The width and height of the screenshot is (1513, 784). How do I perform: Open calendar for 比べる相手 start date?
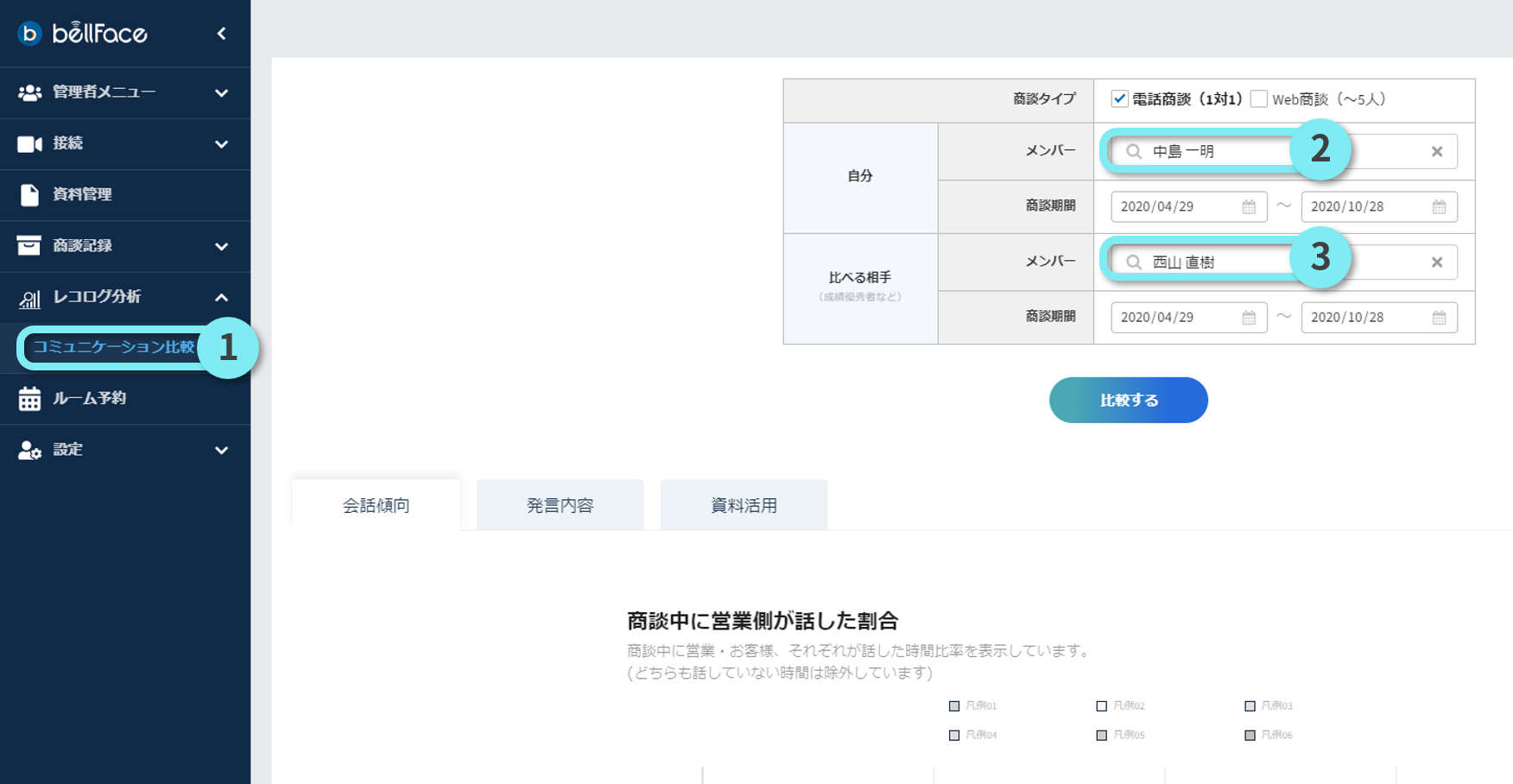pyautogui.click(x=1249, y=318)
